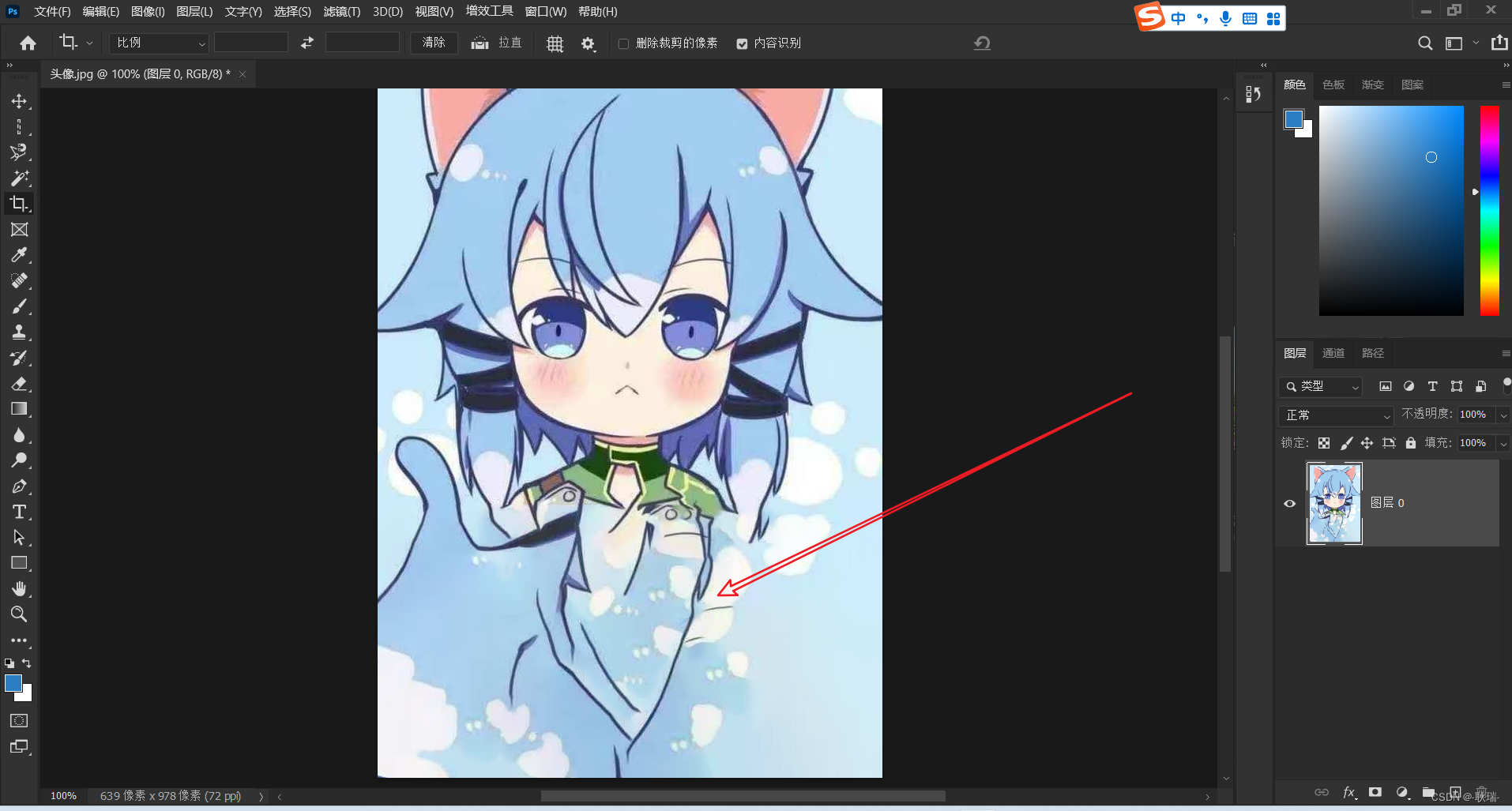The width and height of the screenshot is (1512, 811).
Task: Click the 拉直 straighten button
Action: [x=496, y=43]
